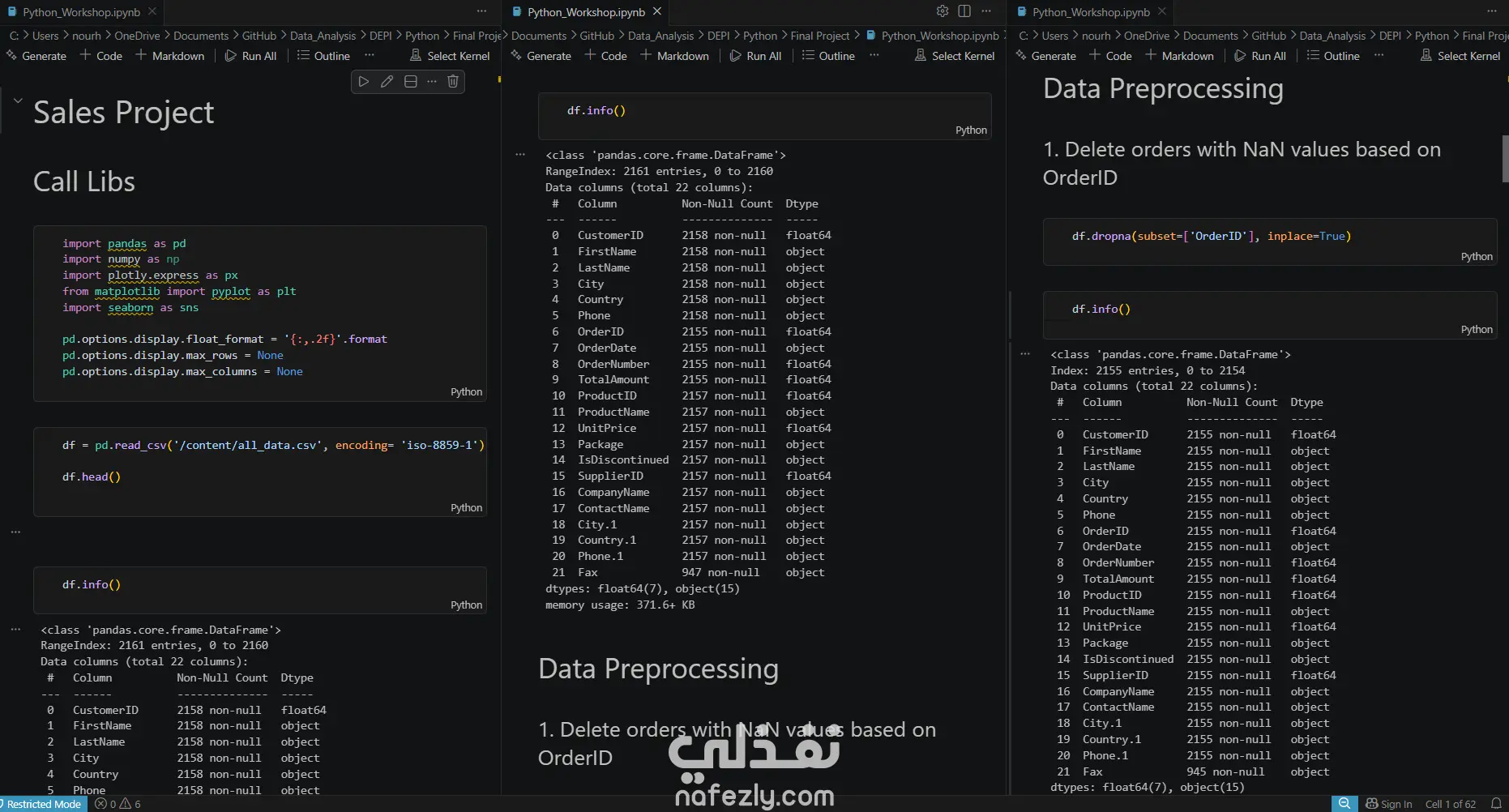
Task: Click the right editor vertical scrollbar thumb
Action: tap(1505, 159)
